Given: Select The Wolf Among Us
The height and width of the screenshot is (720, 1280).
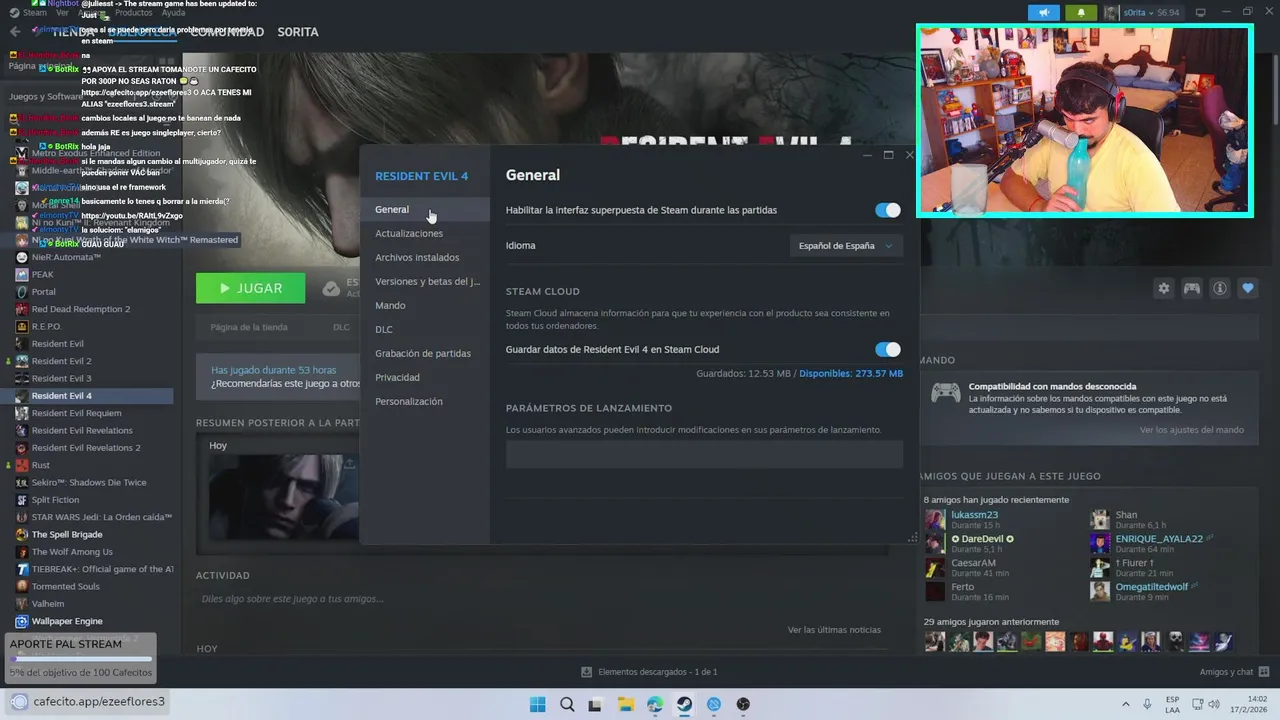Looking at the screenshot, I should 72,552.
